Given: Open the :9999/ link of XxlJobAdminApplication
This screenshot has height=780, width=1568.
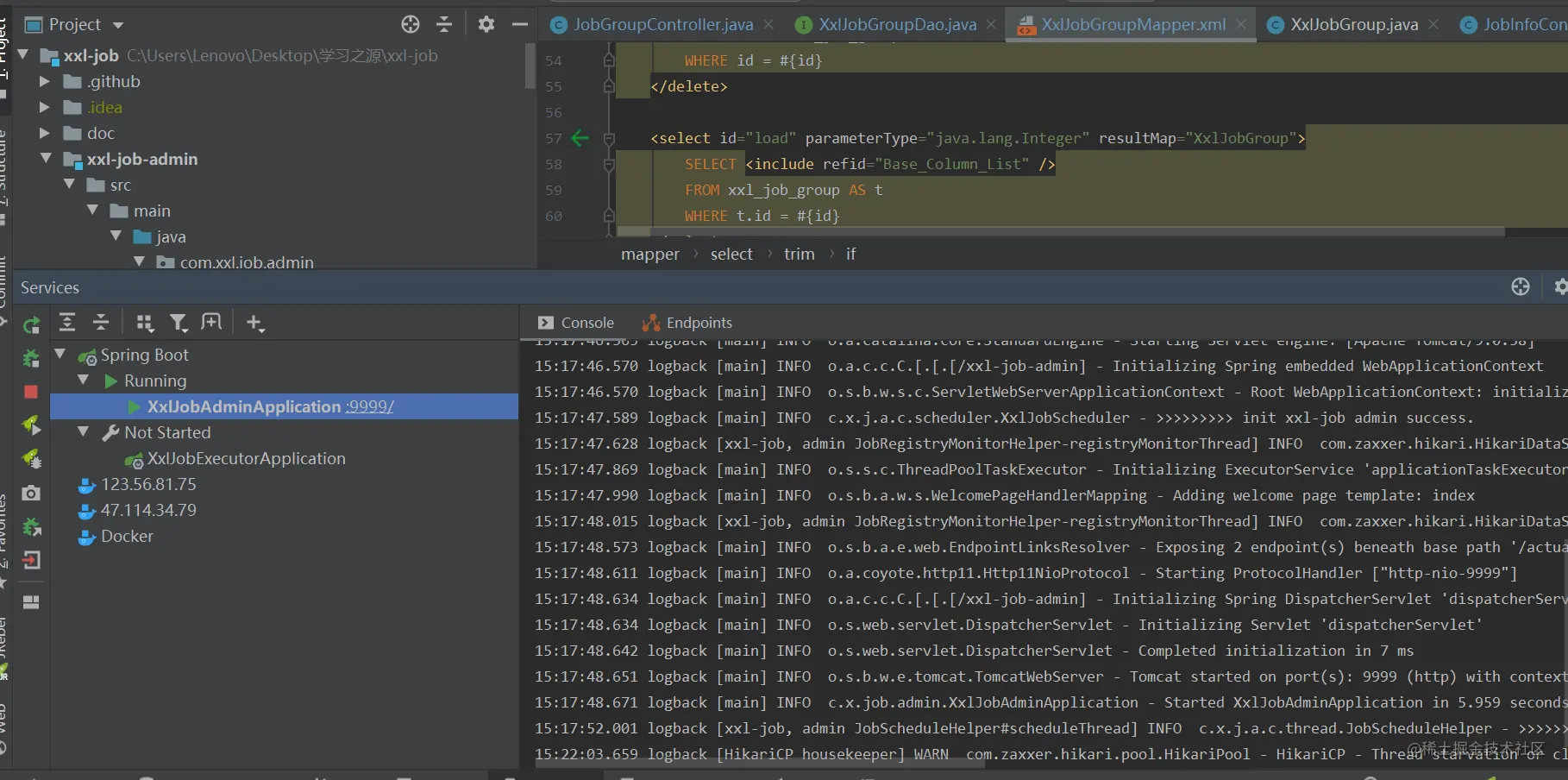Looking at the screenshot, I should (369, 406).
